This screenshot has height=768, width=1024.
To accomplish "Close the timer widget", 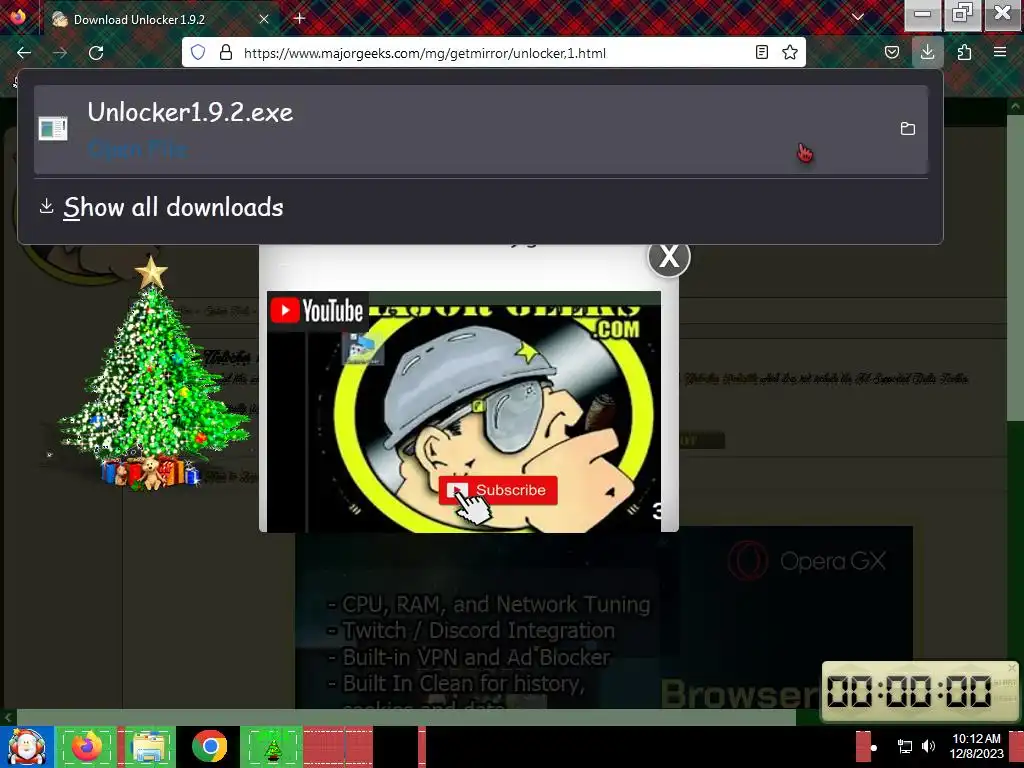I will (x=1012, y=667).
